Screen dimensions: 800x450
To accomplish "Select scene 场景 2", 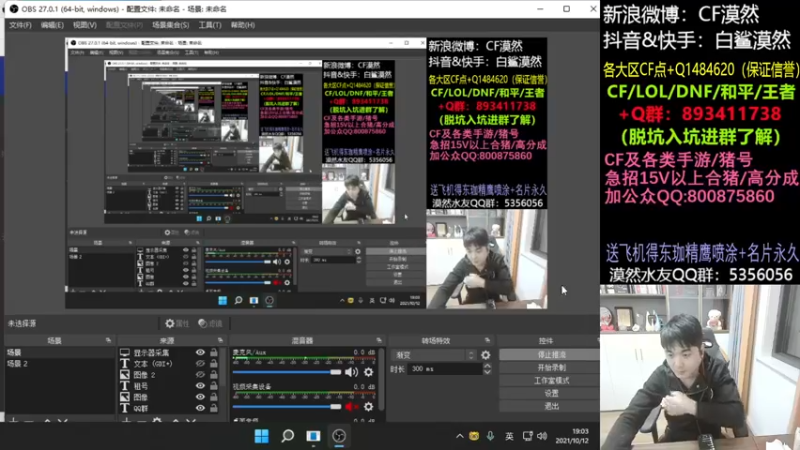I will pyautogui.click(x=60, y=364).
